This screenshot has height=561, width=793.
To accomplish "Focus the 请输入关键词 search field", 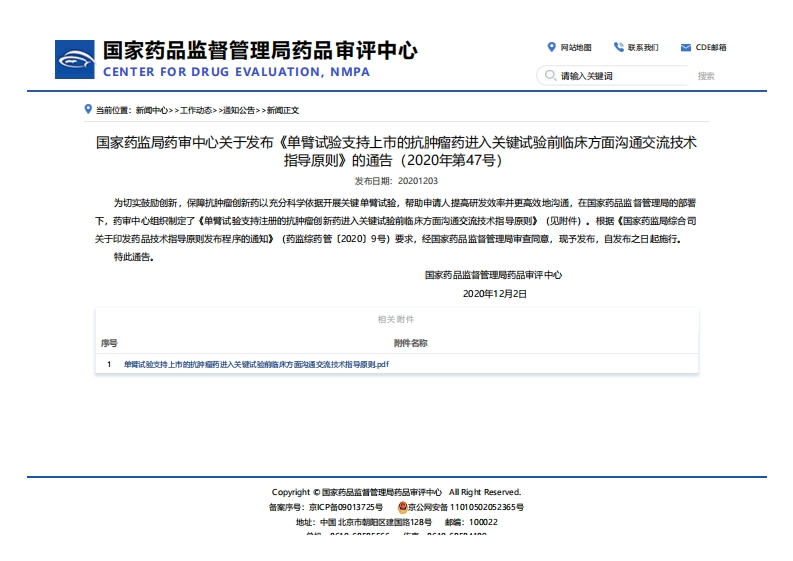I will (x=620, y=76).
